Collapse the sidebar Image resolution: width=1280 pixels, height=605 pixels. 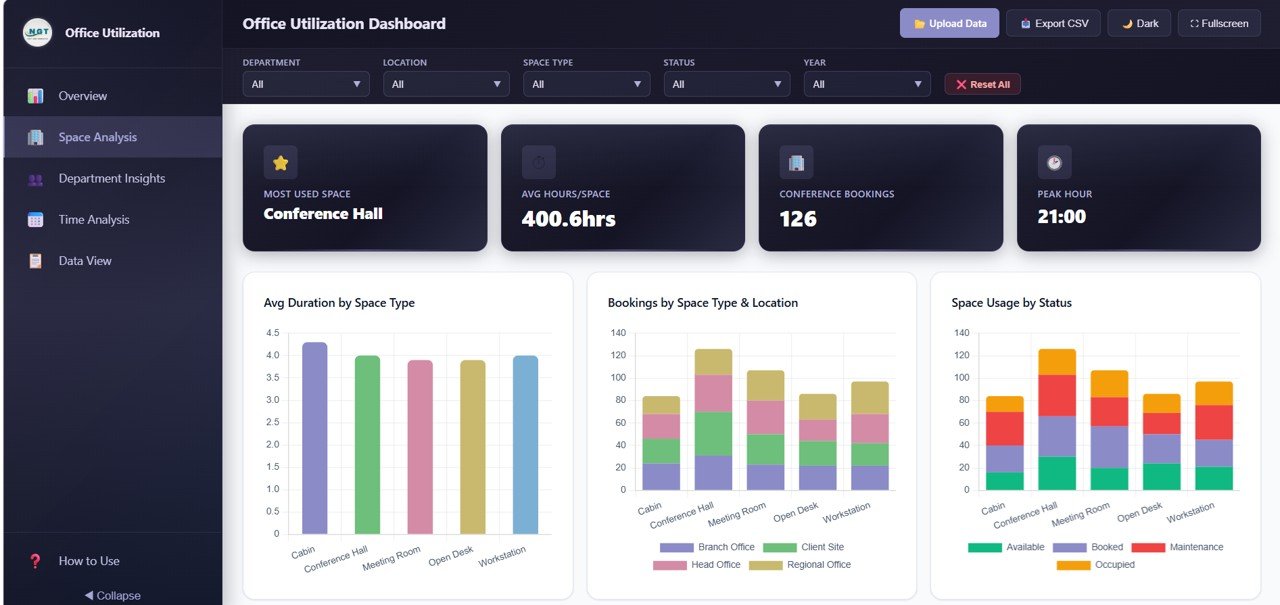[111, 595]
